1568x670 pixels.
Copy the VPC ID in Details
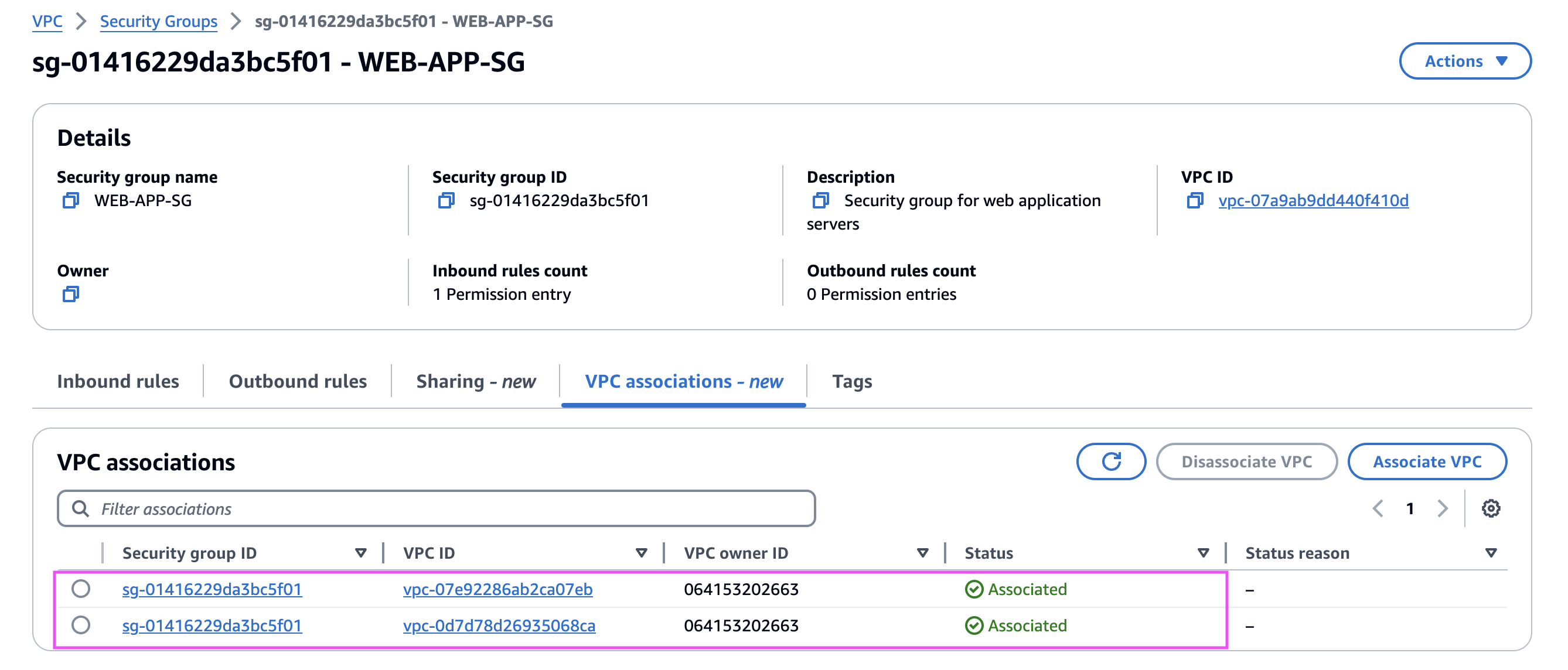tap(1194, 200)
